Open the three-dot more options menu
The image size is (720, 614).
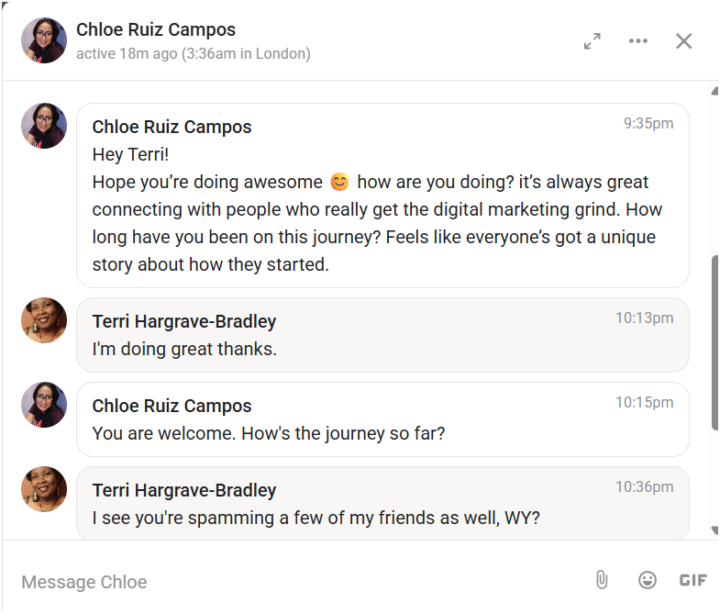638,41
